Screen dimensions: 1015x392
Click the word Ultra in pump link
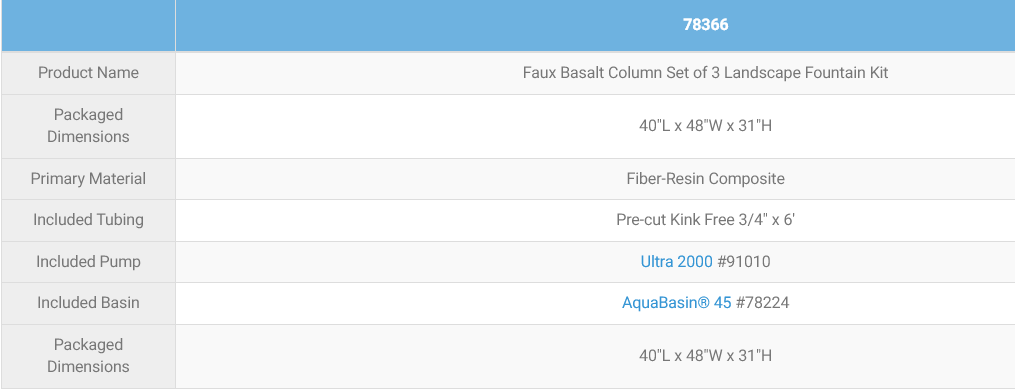656,262
